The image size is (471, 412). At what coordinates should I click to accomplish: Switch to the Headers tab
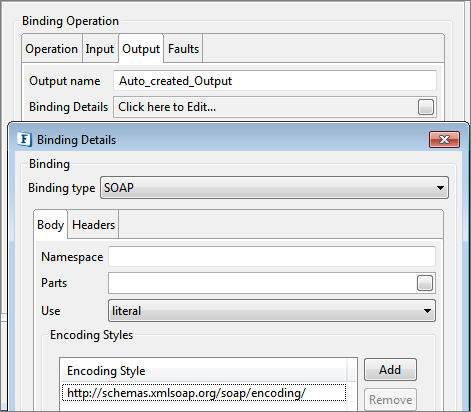[x=93, y=225]
